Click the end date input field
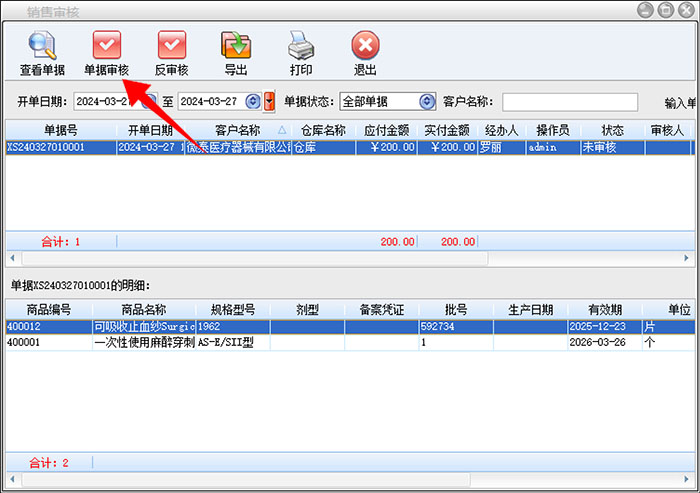The height and width of the screenshot is (493, 700). [x=210, y=102]
